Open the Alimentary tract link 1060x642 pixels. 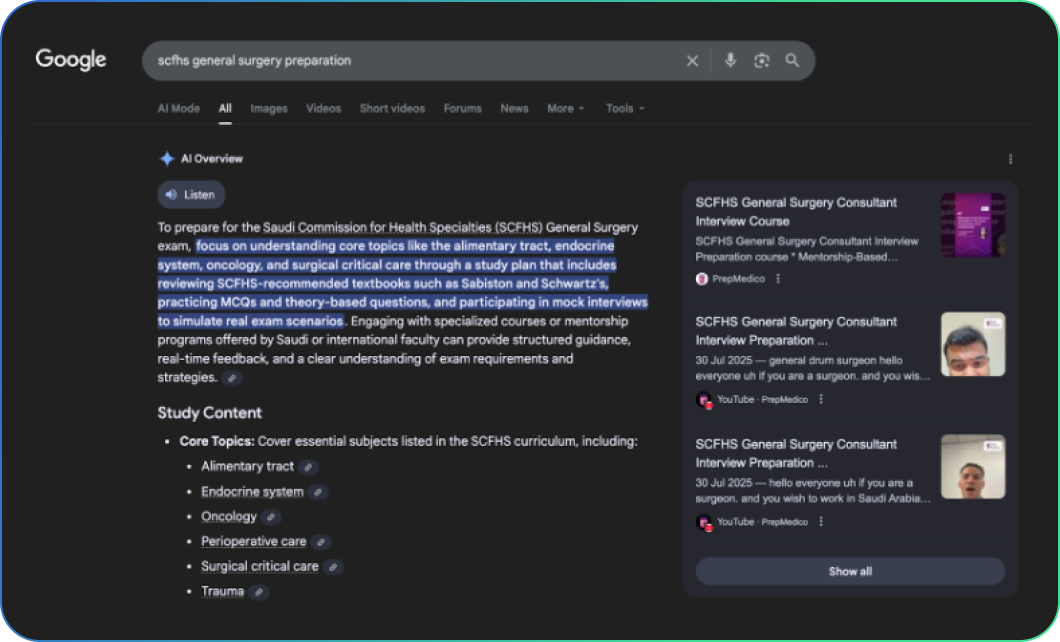coord(247,466)
